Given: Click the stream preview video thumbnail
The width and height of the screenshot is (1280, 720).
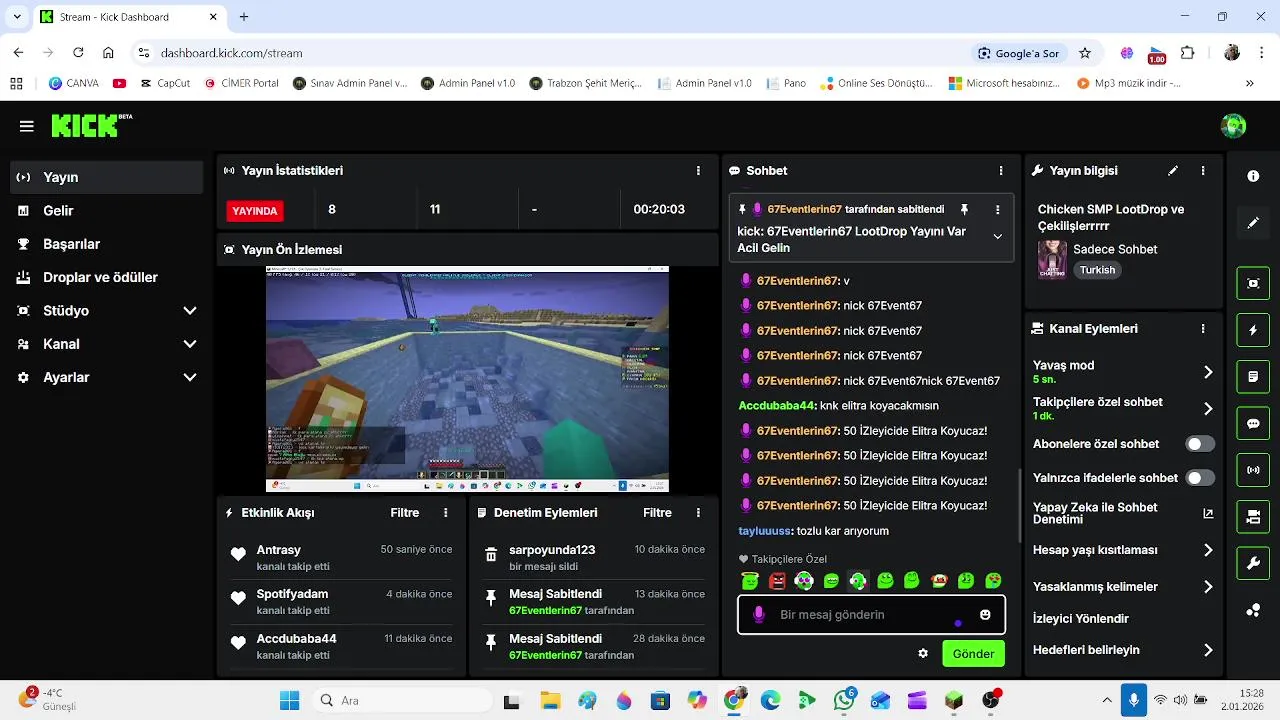Looking at the screenshot, I should tap(467, 379).
